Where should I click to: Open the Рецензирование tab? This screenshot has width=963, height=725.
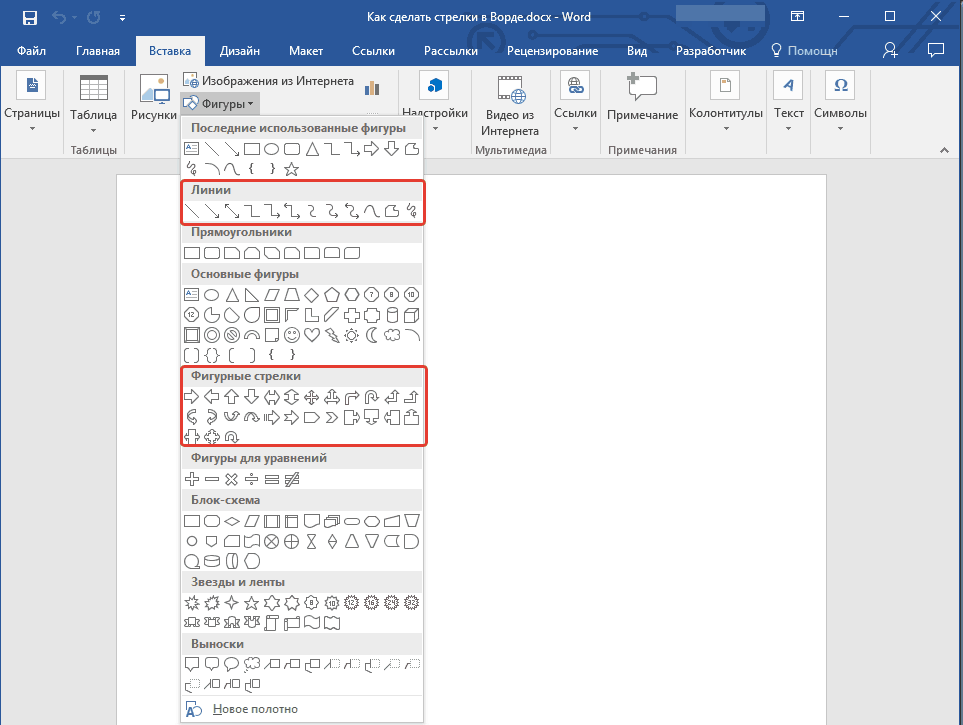552,51
